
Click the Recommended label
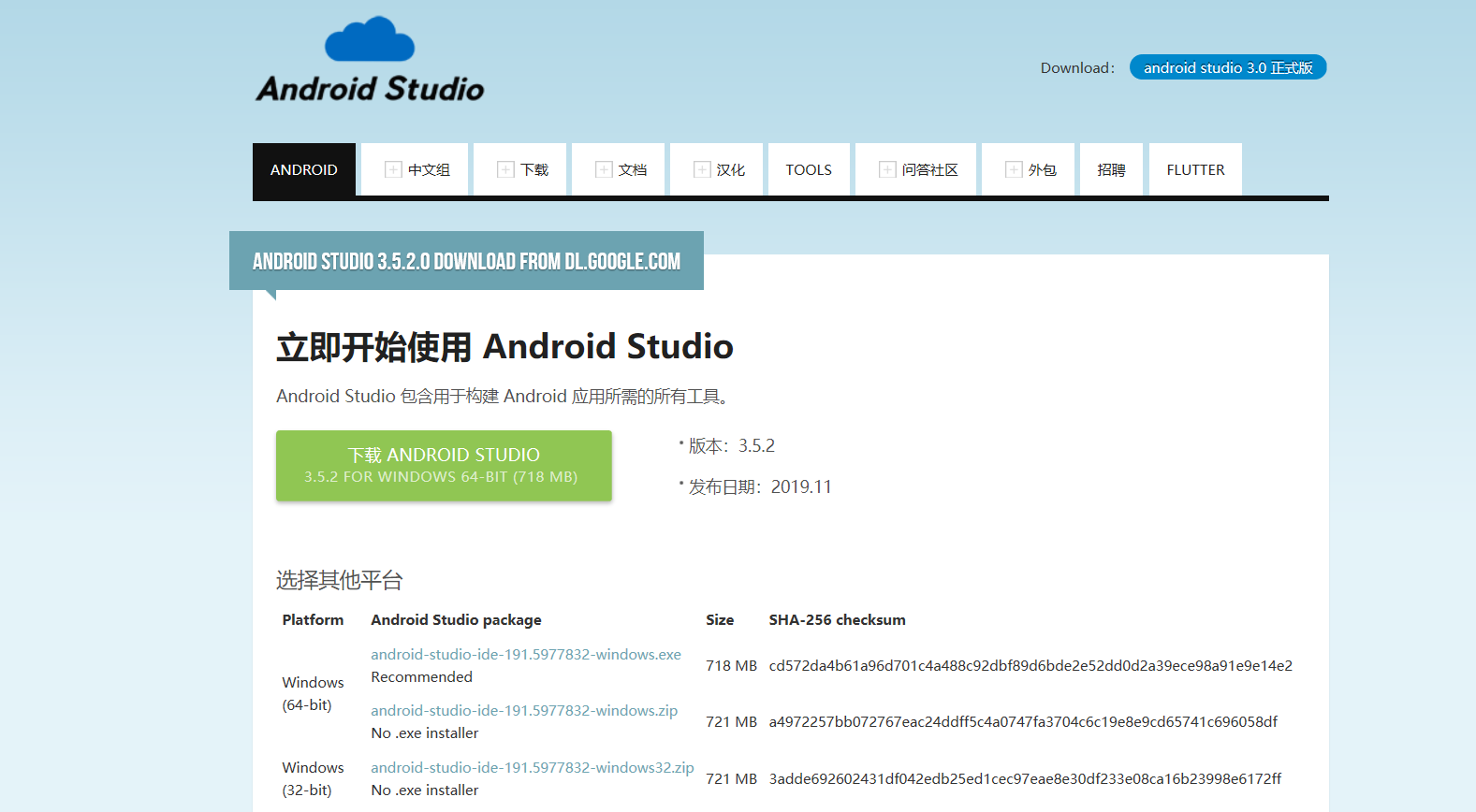pos(421,677)
